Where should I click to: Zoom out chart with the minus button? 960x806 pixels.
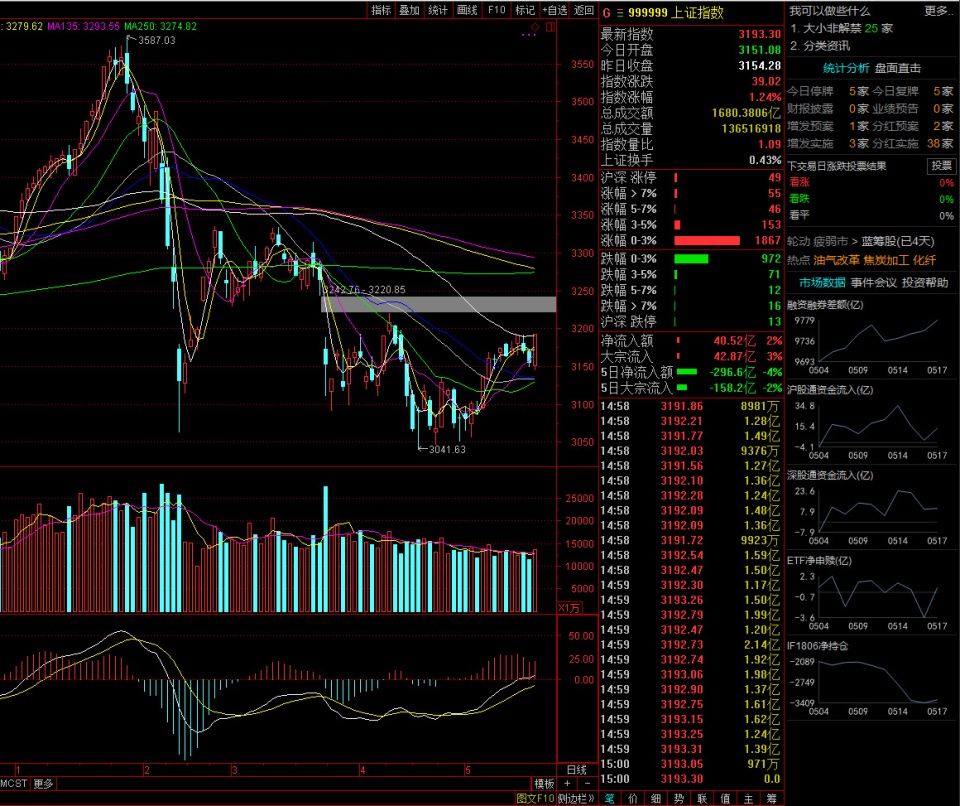point(587,783)
